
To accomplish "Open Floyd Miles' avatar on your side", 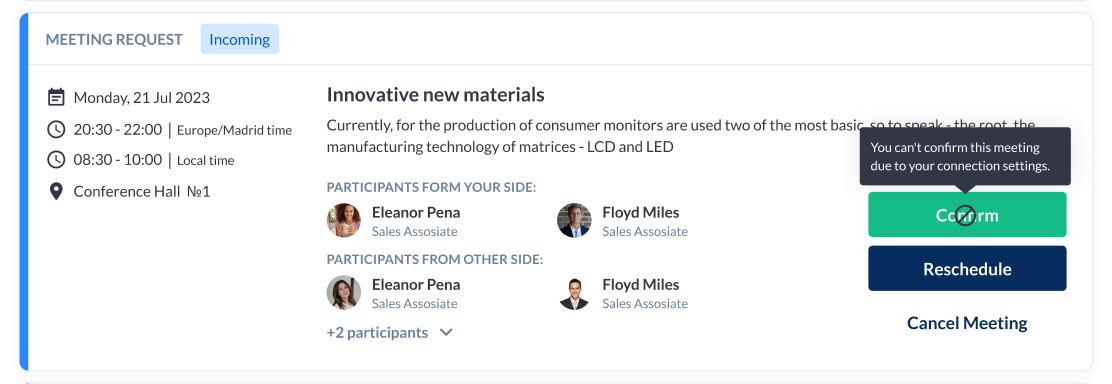I will [x=574, y=220].
